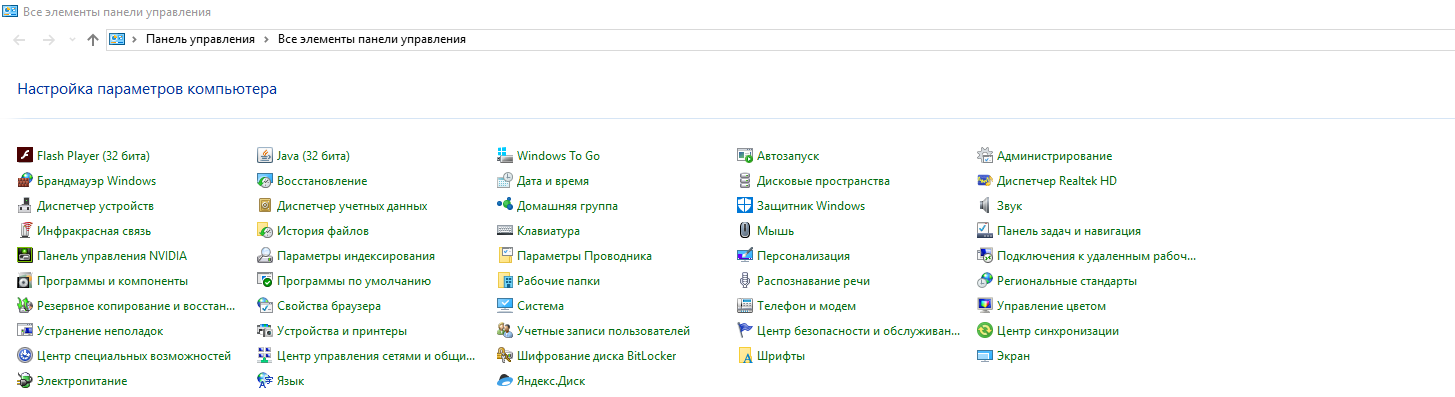Open the Автозапуск icon

coord(745,155)
